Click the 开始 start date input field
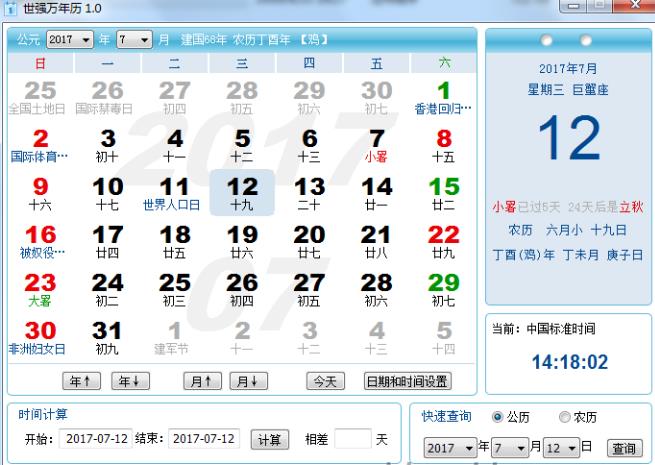Image resolution: width=655 pixels, height=465 pixels. click(x=97, y=439)
